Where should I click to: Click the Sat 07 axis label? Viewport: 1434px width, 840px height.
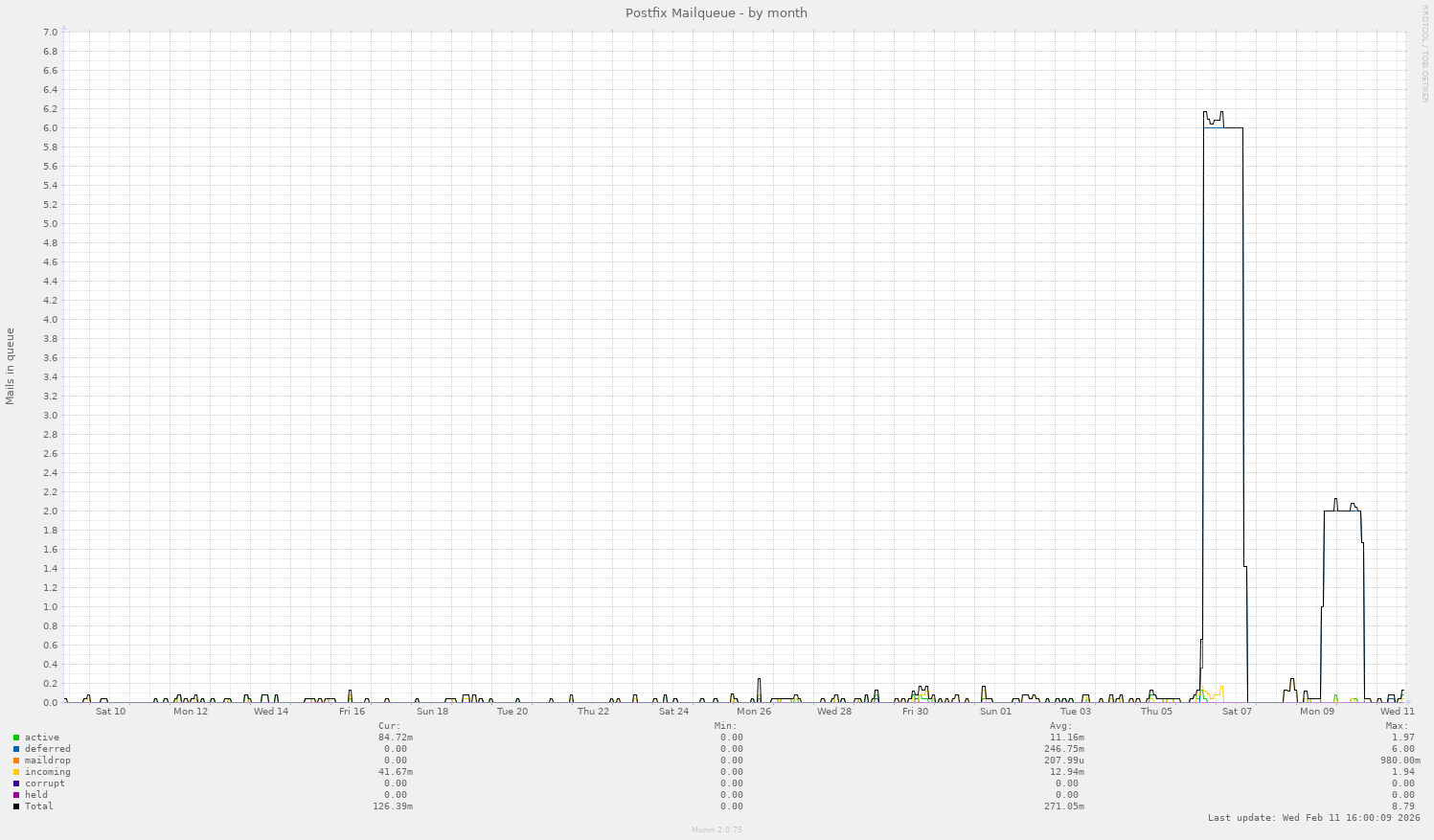[1237, 713]
